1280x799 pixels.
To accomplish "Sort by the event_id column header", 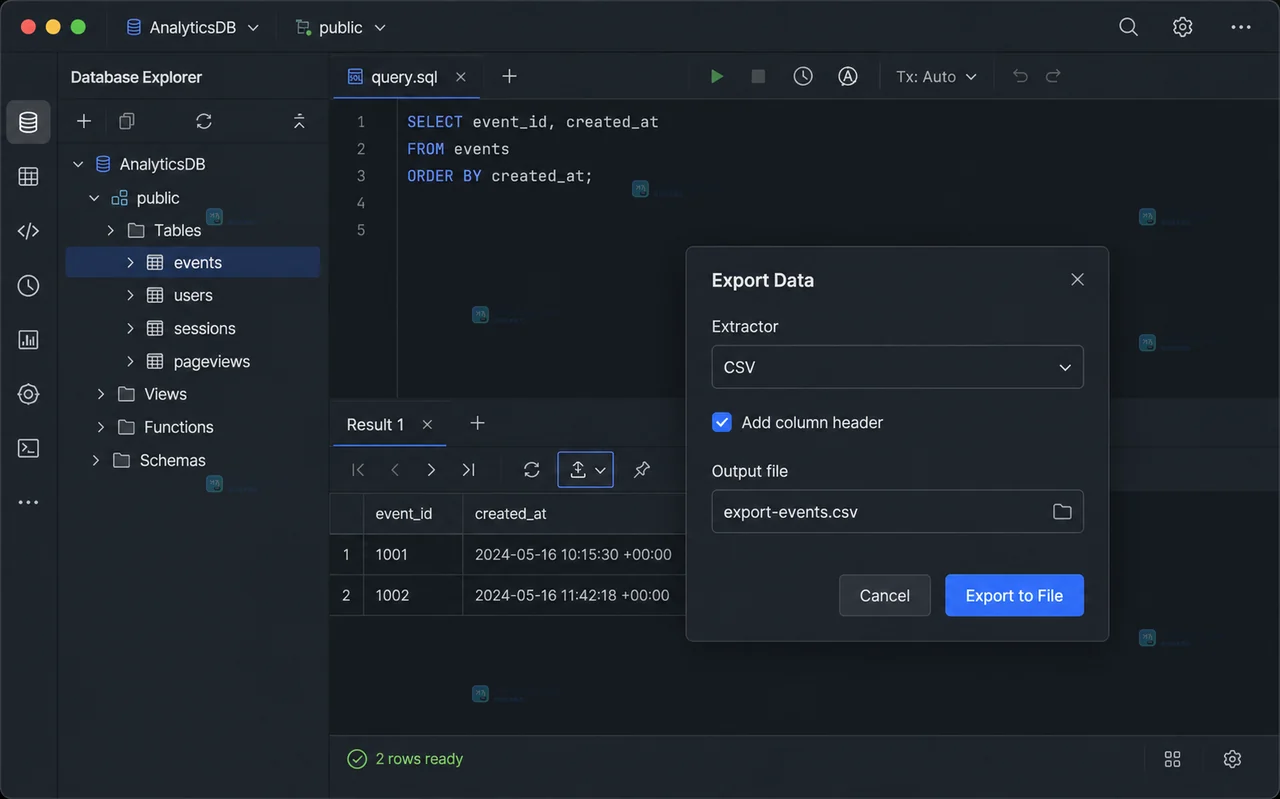I will point(413,513).
